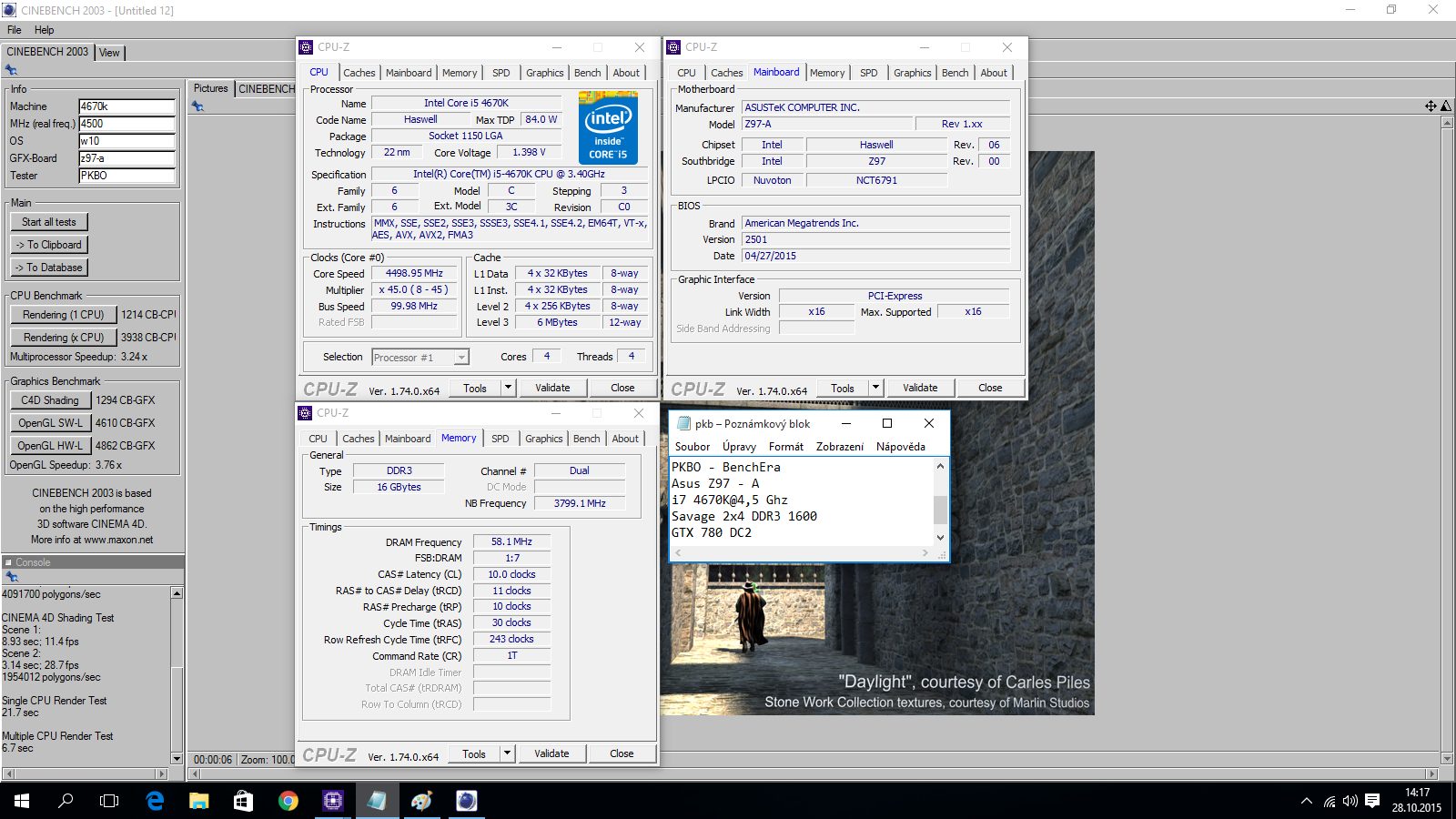Viewport: 1456px width, 819px height.
Task: Open taskbar Search magnifier icon
Action: (66, 801)
